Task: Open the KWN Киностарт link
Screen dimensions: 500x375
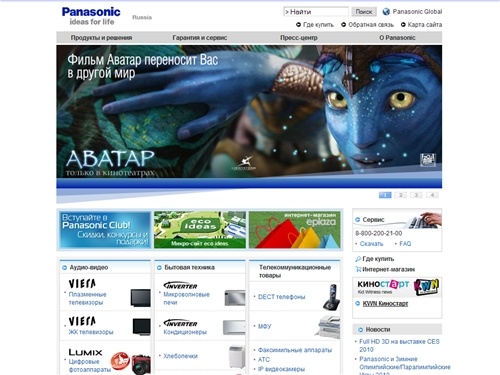Action: [385, 304]
